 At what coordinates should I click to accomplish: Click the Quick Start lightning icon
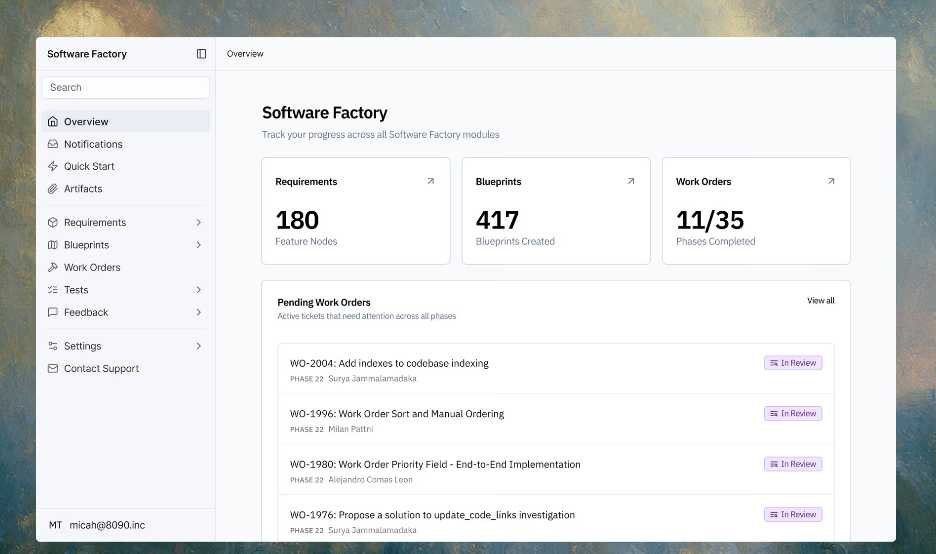[53, 166]
